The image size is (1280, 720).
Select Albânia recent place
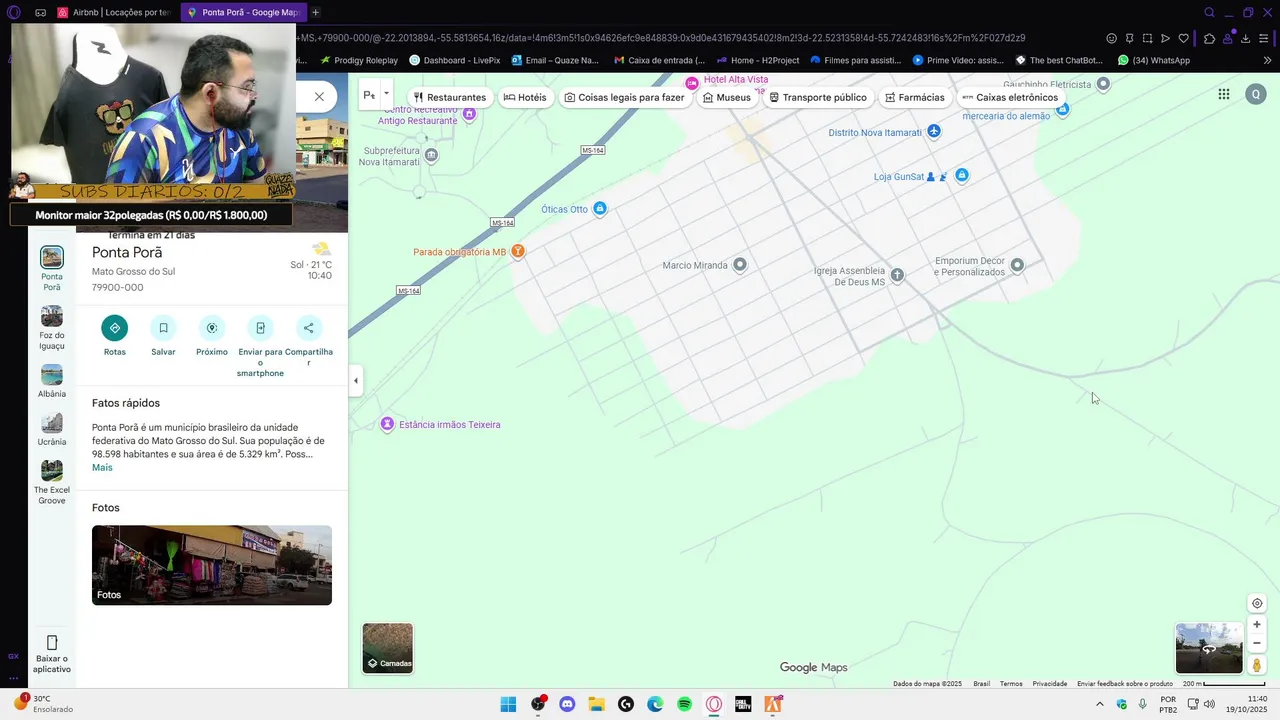pyautogui.click(x=52, y=381)
